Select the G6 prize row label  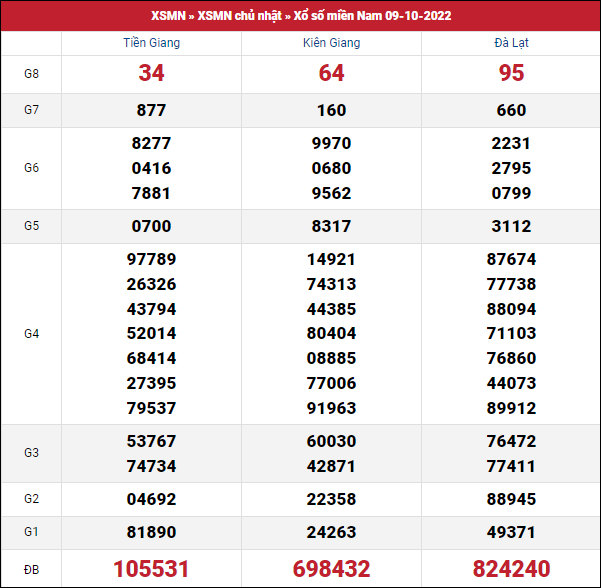pyautogui.click(x=31, y=168)
